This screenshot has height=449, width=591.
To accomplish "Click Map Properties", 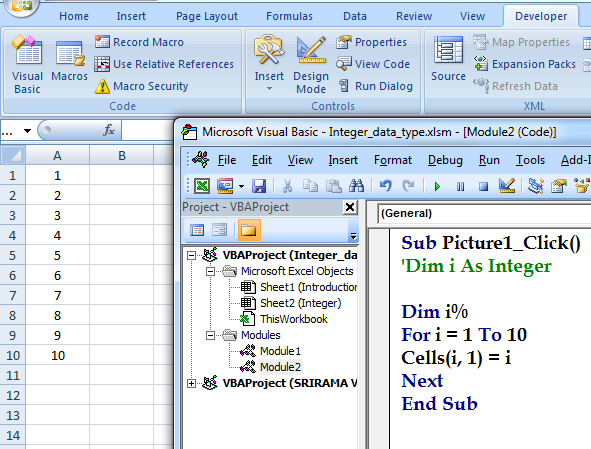I will tap(521, 42).
